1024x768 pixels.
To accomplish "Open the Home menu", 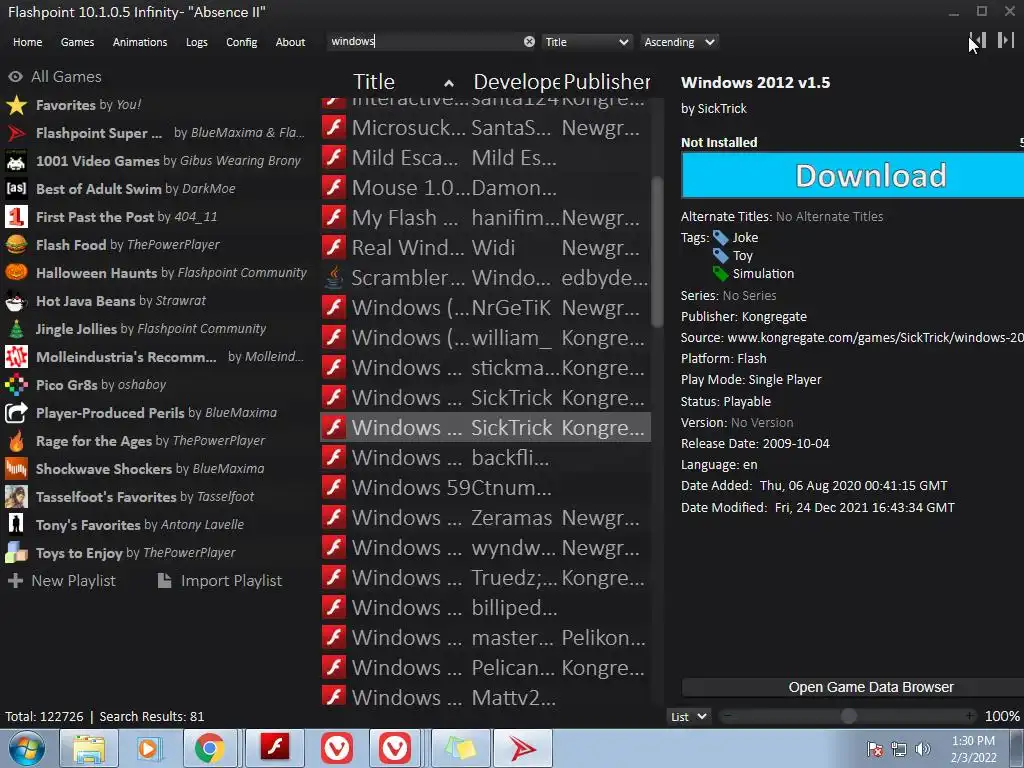I will pos(27,42).
